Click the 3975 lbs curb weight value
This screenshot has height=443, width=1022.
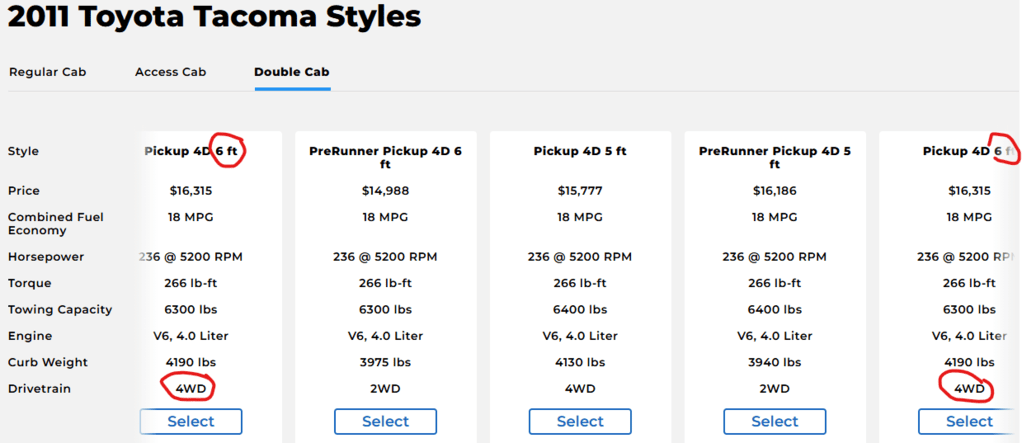click(385, 362)
